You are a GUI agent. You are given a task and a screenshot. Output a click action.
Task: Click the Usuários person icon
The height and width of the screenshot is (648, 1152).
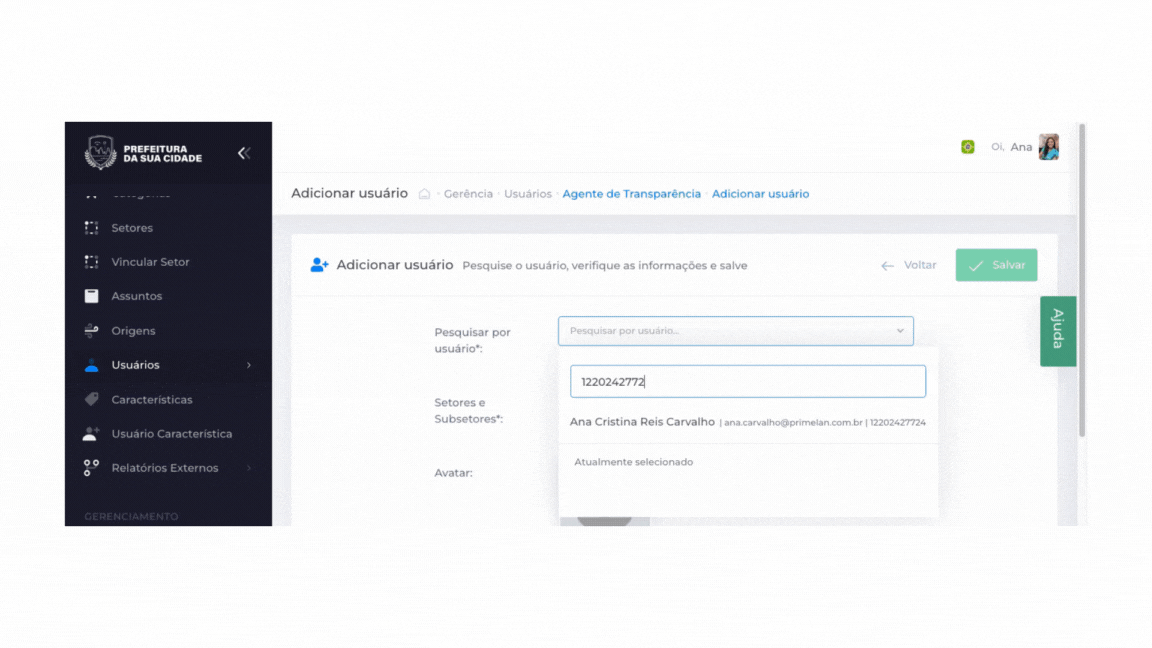pyautogui.click(x=91, y=365)
